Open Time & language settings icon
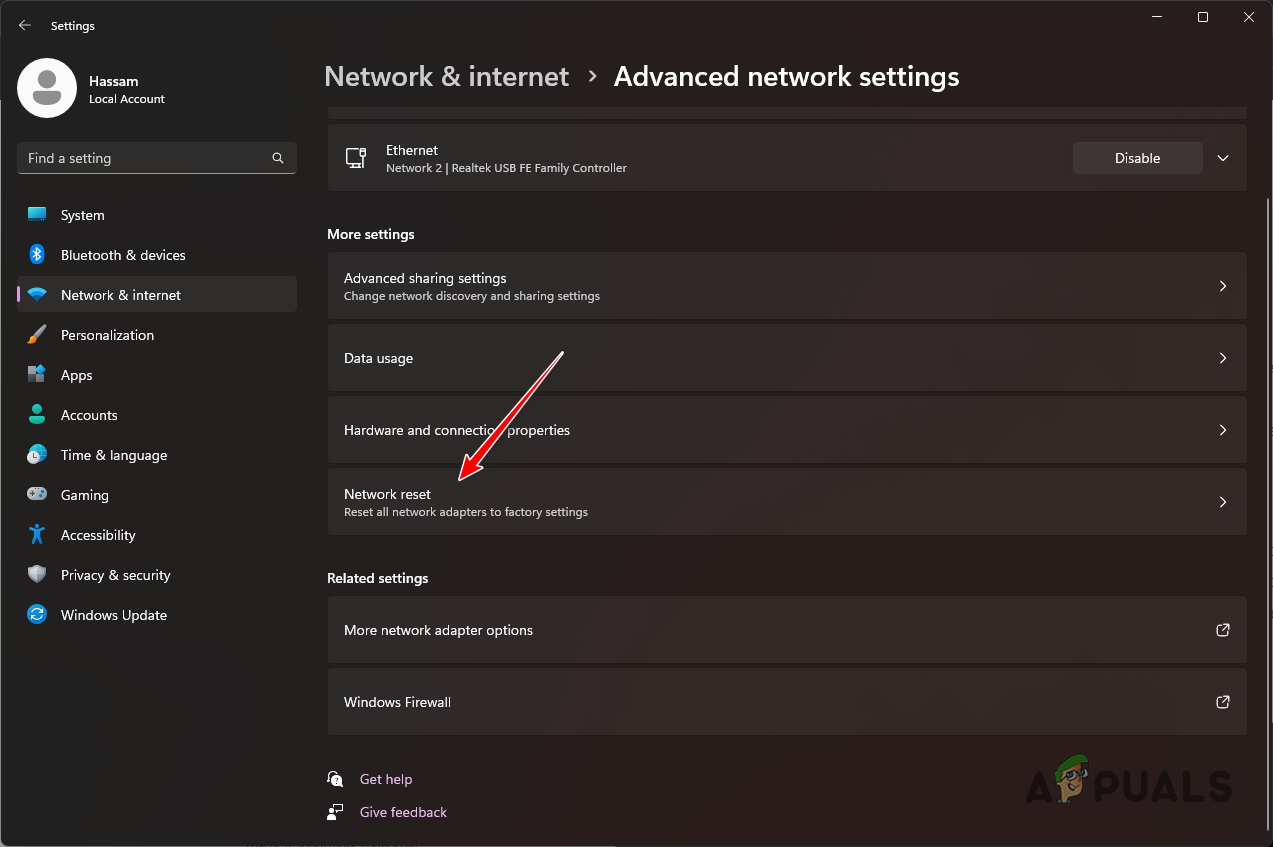This screenshot has width=1273, height=847. point(36,454)
